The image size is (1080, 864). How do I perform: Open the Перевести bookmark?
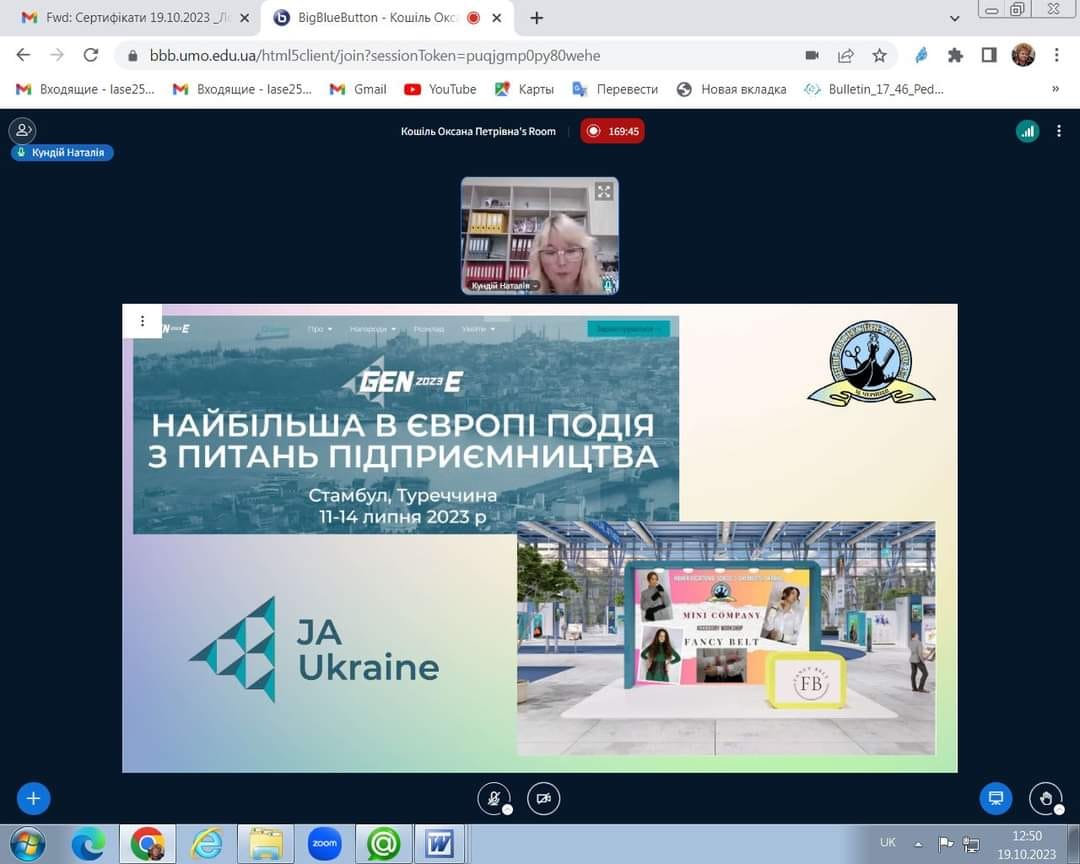pyautogui.click(x=615, y=89)
